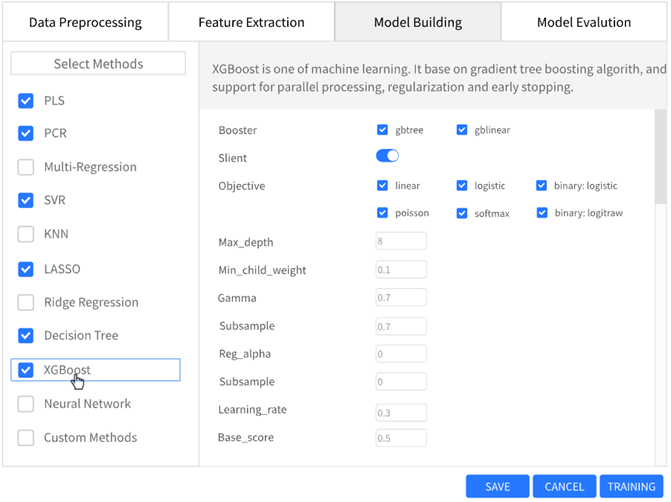
Task: Uncheck the Decision Tree method
Action: [x=26, y=336]
